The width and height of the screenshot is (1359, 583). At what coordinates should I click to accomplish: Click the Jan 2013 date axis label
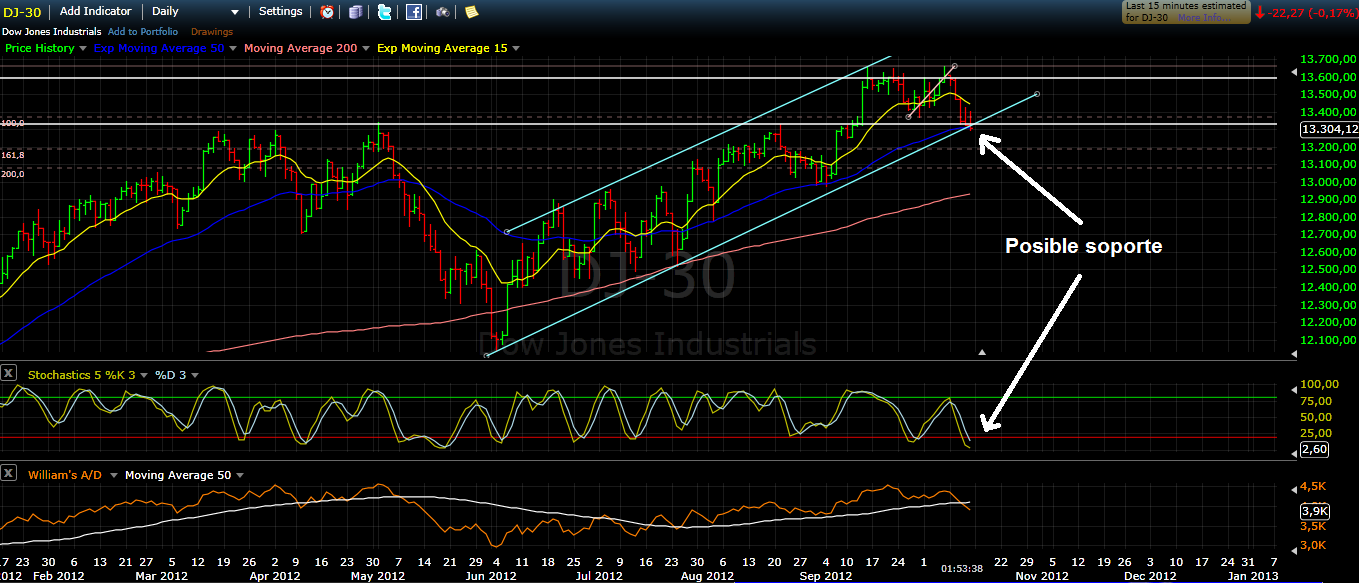tap(1252, 576)
